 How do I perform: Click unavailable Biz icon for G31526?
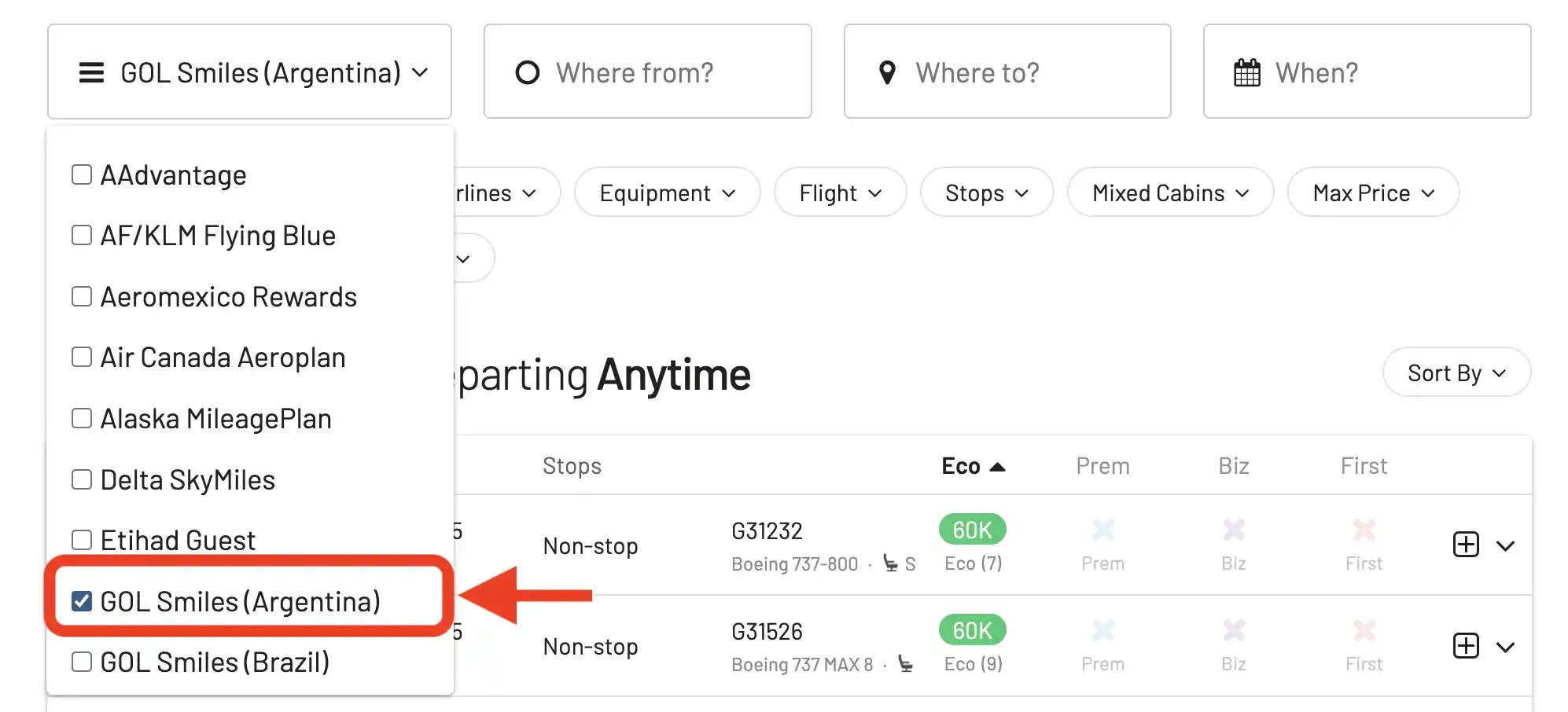coord(1234,630)
